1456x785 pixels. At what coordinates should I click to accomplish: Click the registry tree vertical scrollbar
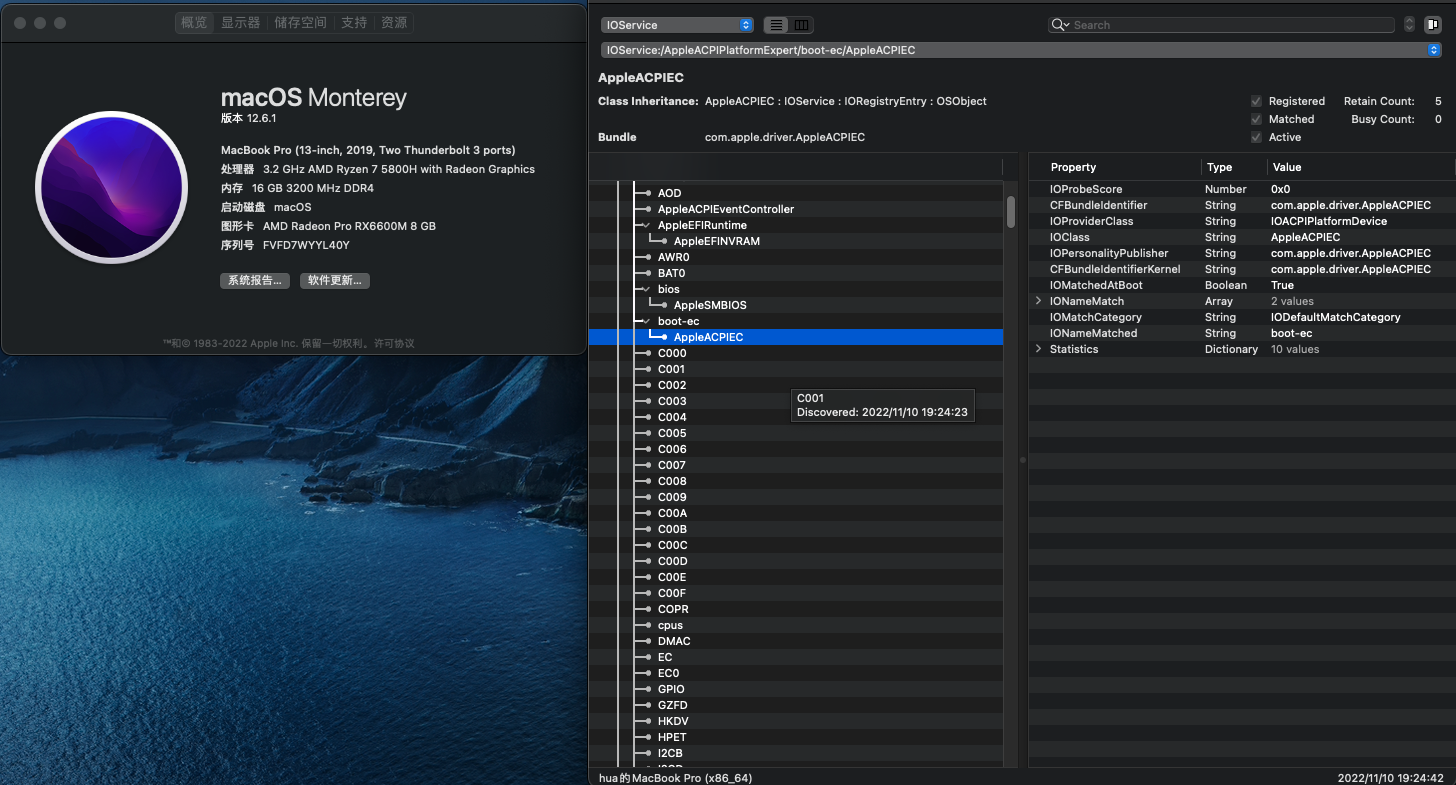point(1011,212)
